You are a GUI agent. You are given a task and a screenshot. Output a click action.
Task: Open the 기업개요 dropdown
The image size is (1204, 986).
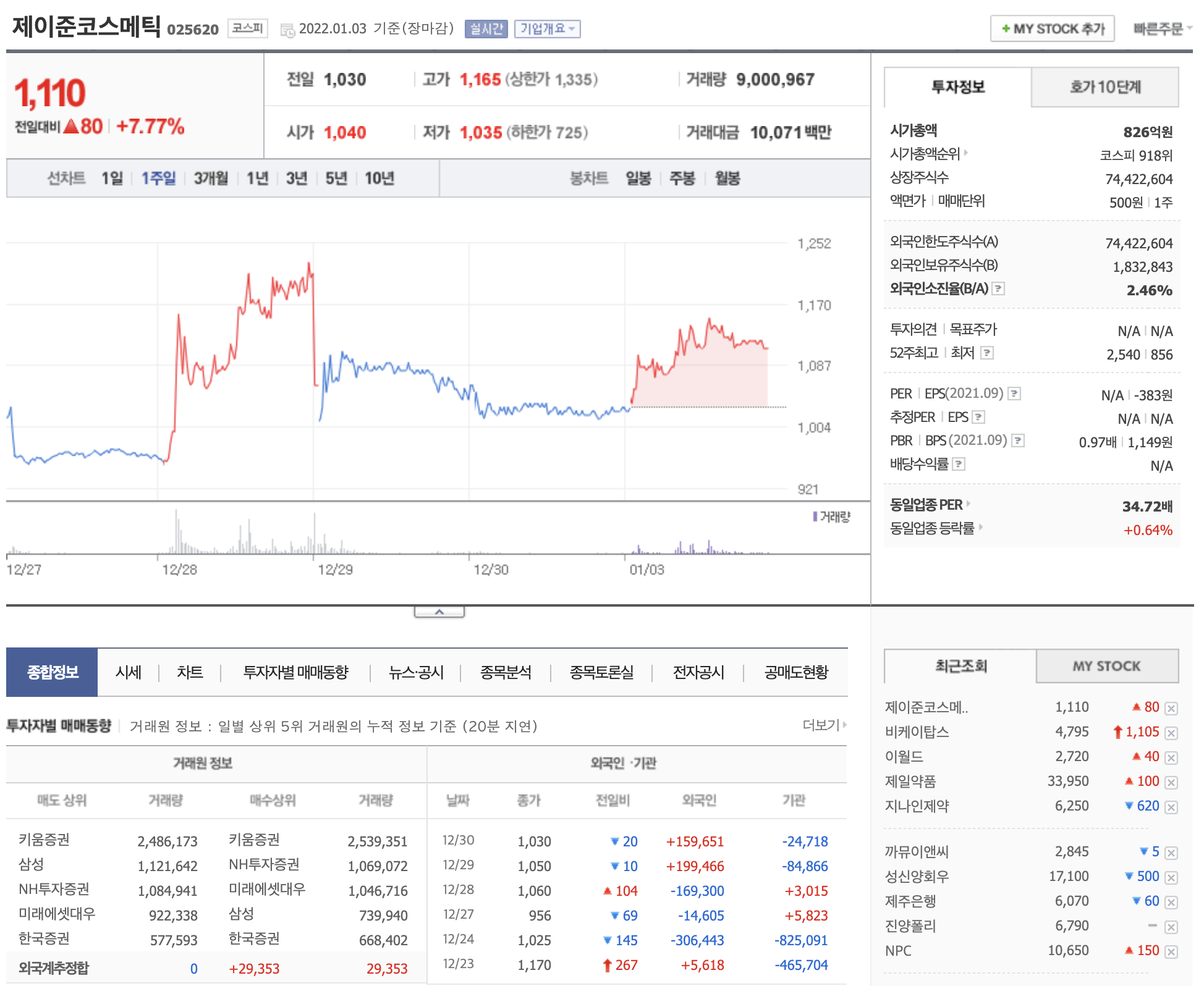pos(547,29)
